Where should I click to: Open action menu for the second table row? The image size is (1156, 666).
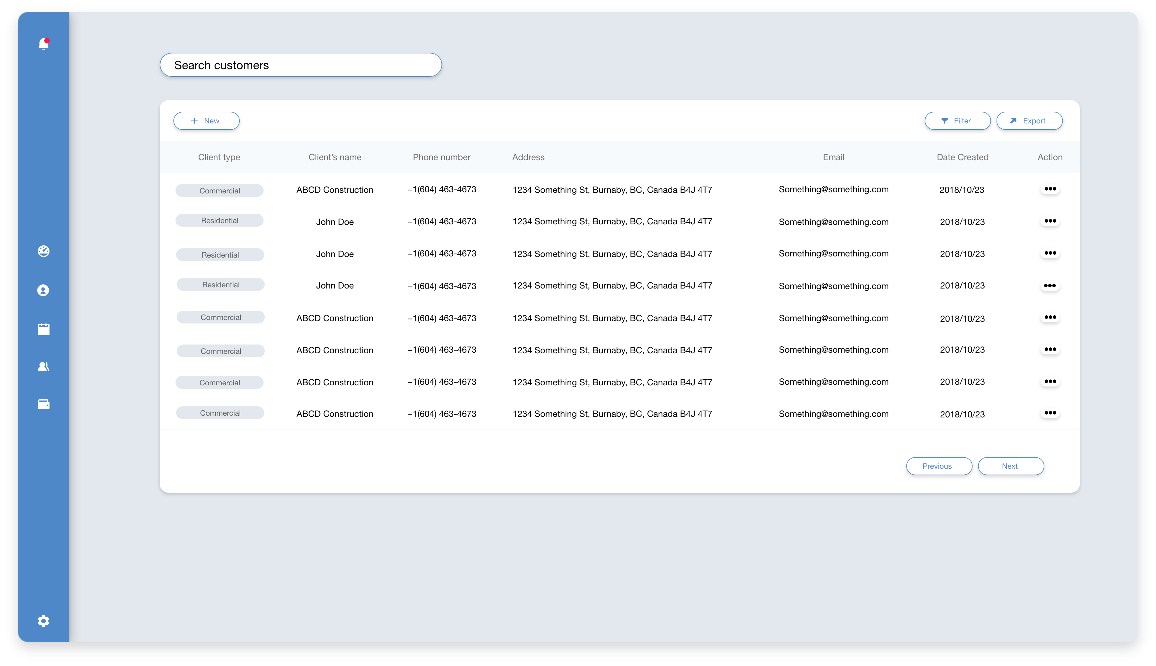1050,221
